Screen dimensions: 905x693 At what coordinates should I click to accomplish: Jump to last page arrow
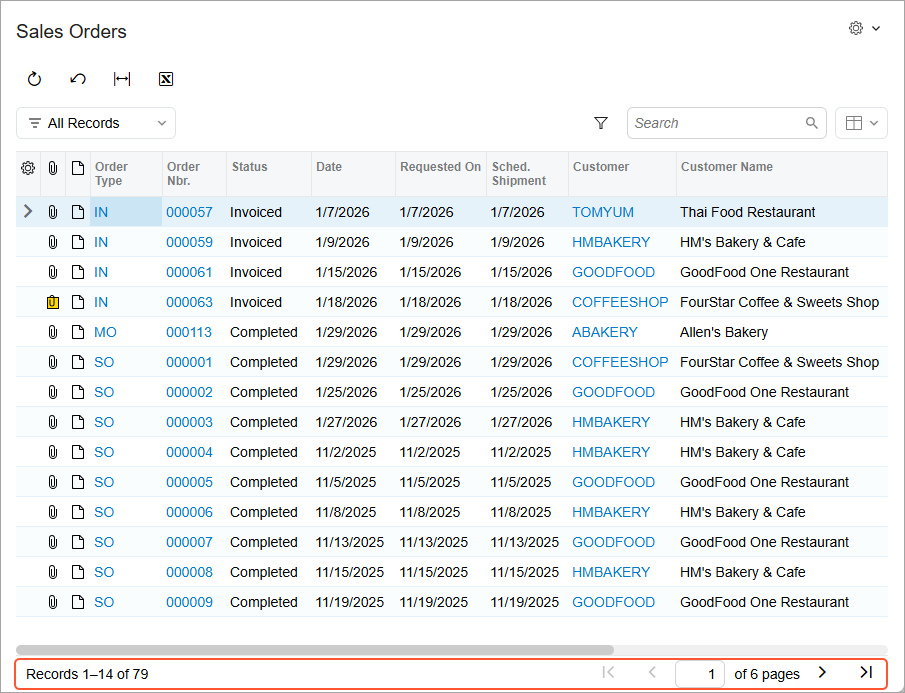[866, 672]
